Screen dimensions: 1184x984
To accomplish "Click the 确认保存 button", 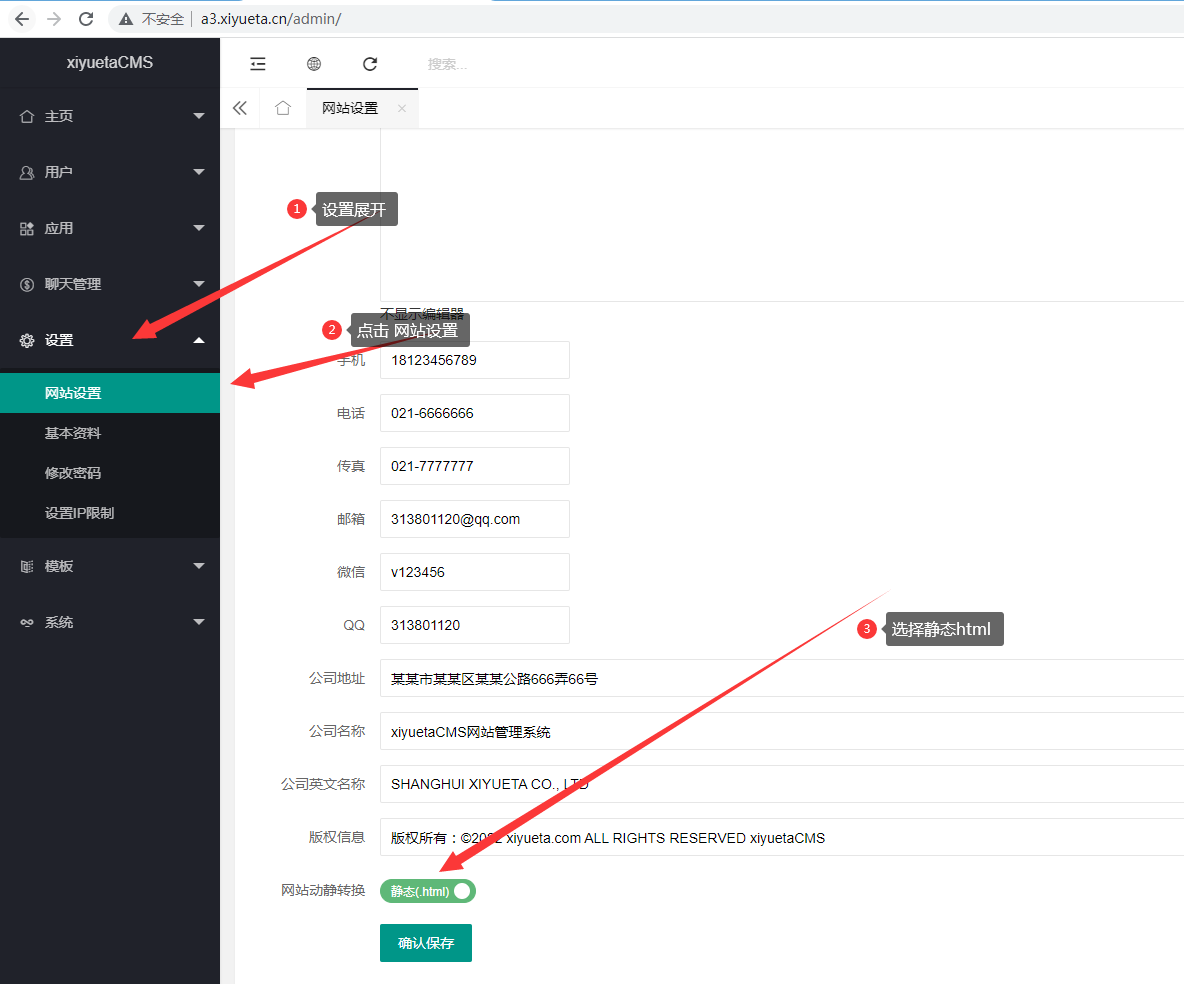I will tap(426, 943).
